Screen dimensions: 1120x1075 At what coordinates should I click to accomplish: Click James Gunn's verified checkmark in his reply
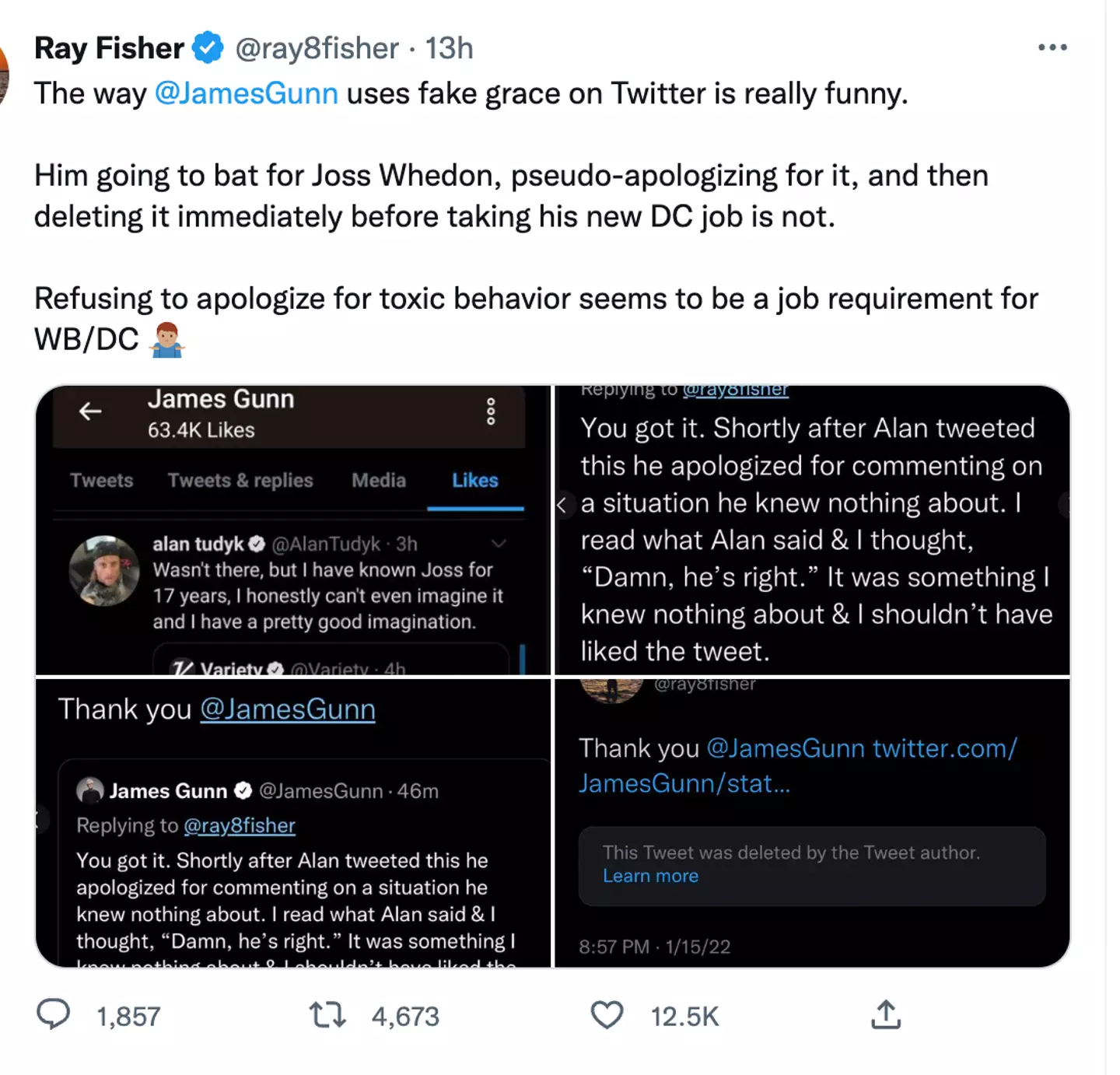243,790
